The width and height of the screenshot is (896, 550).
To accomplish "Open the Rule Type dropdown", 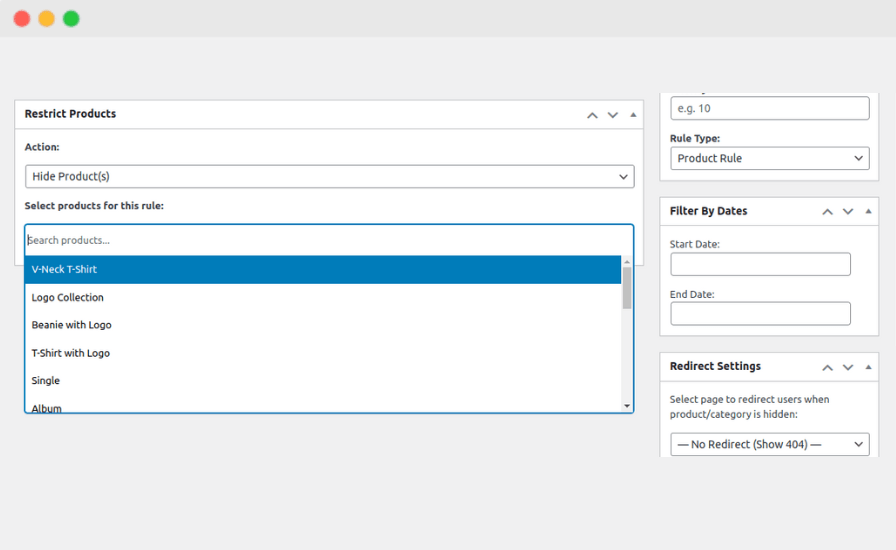I will click(x=769, y=158).
